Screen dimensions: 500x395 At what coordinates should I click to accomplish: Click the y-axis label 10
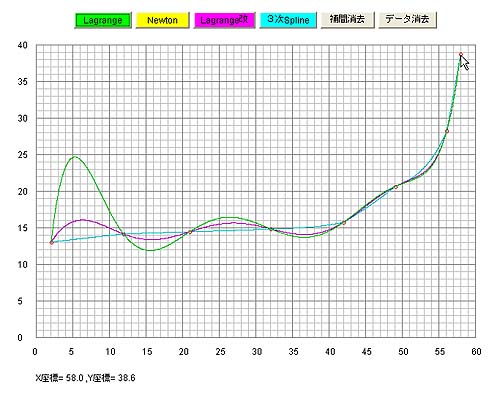coord(23,265)
